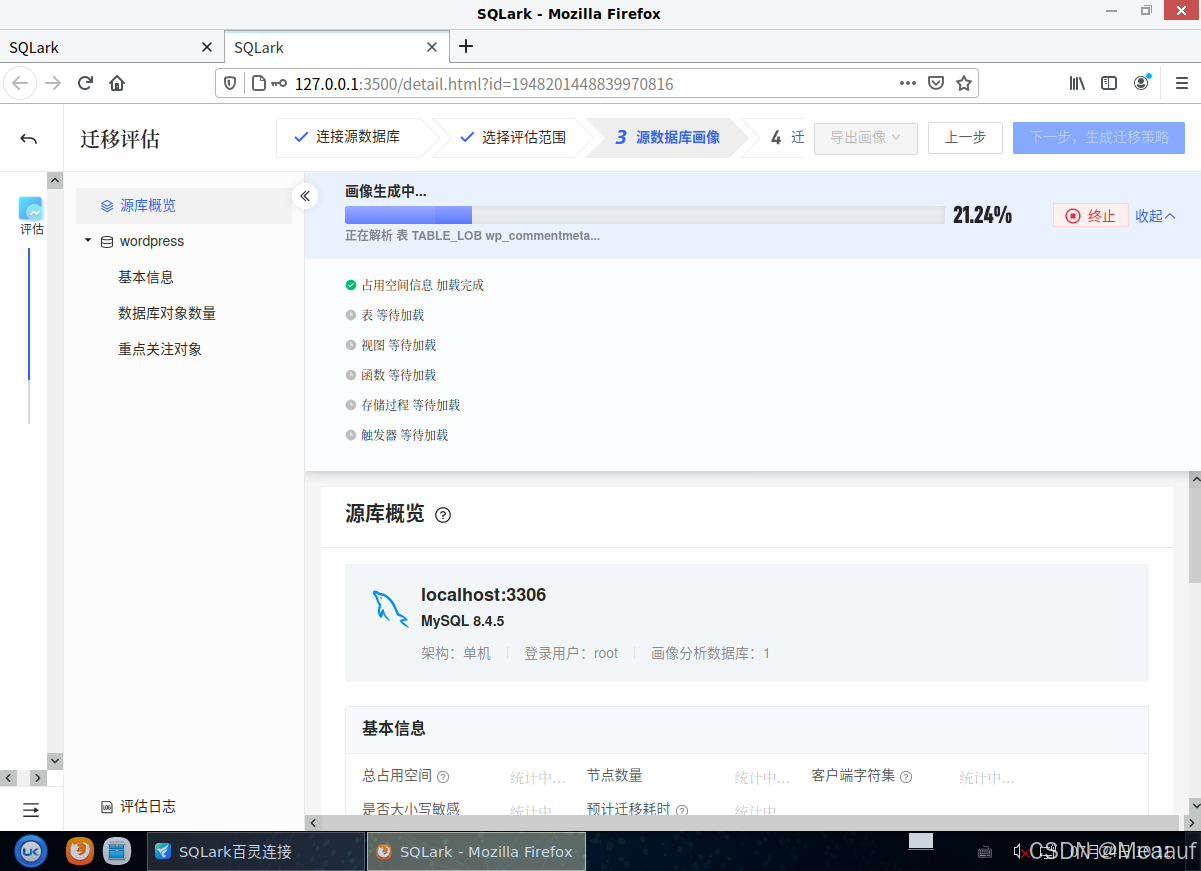Viewport: 1201px width, 871px height.
Task: Click the 21.24% progress value
Action: coord(983,215)
